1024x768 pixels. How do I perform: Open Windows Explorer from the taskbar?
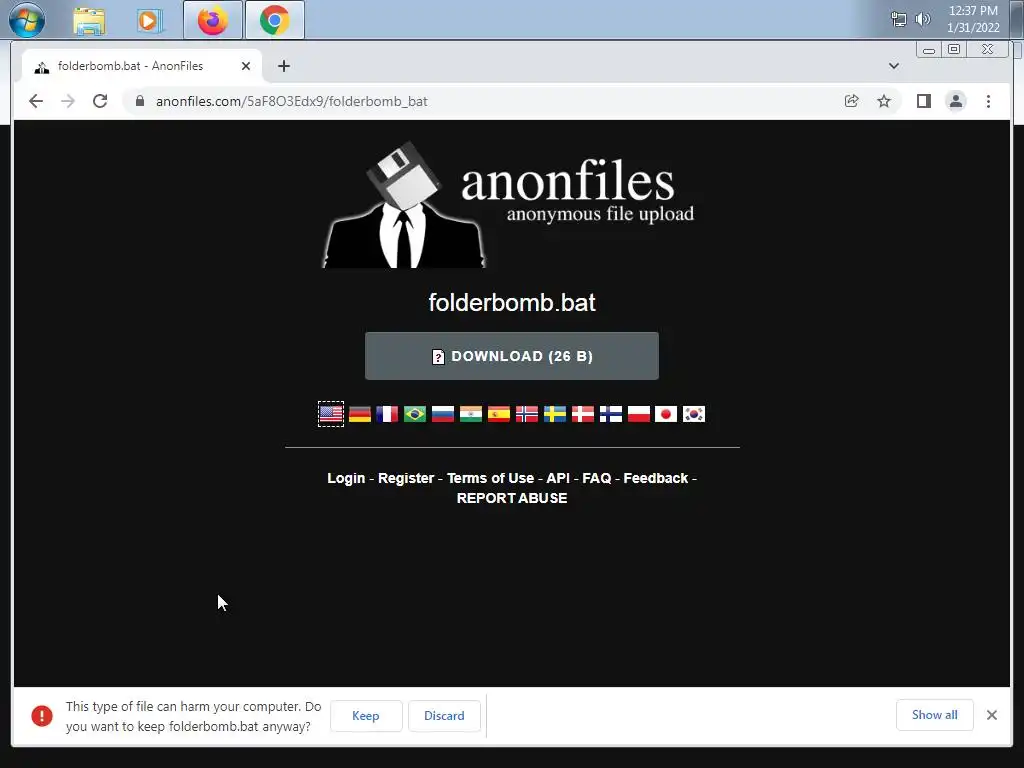pos(89,20)
